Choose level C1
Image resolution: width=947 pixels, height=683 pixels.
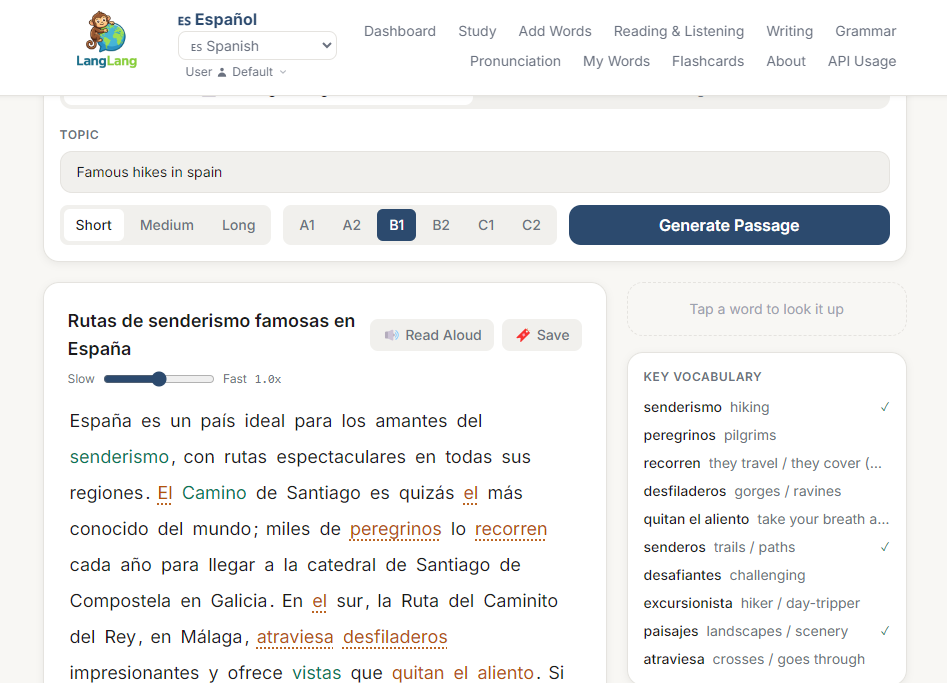pos(486,225)
